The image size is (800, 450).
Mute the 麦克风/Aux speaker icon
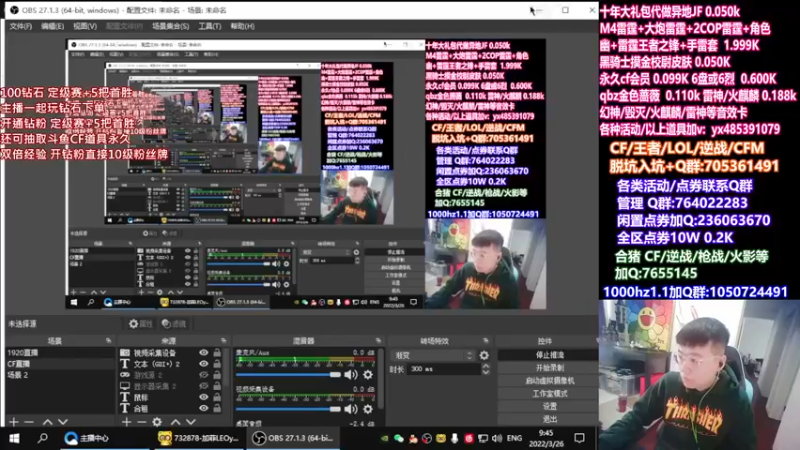pyautogui.click(x=351, y=374)
